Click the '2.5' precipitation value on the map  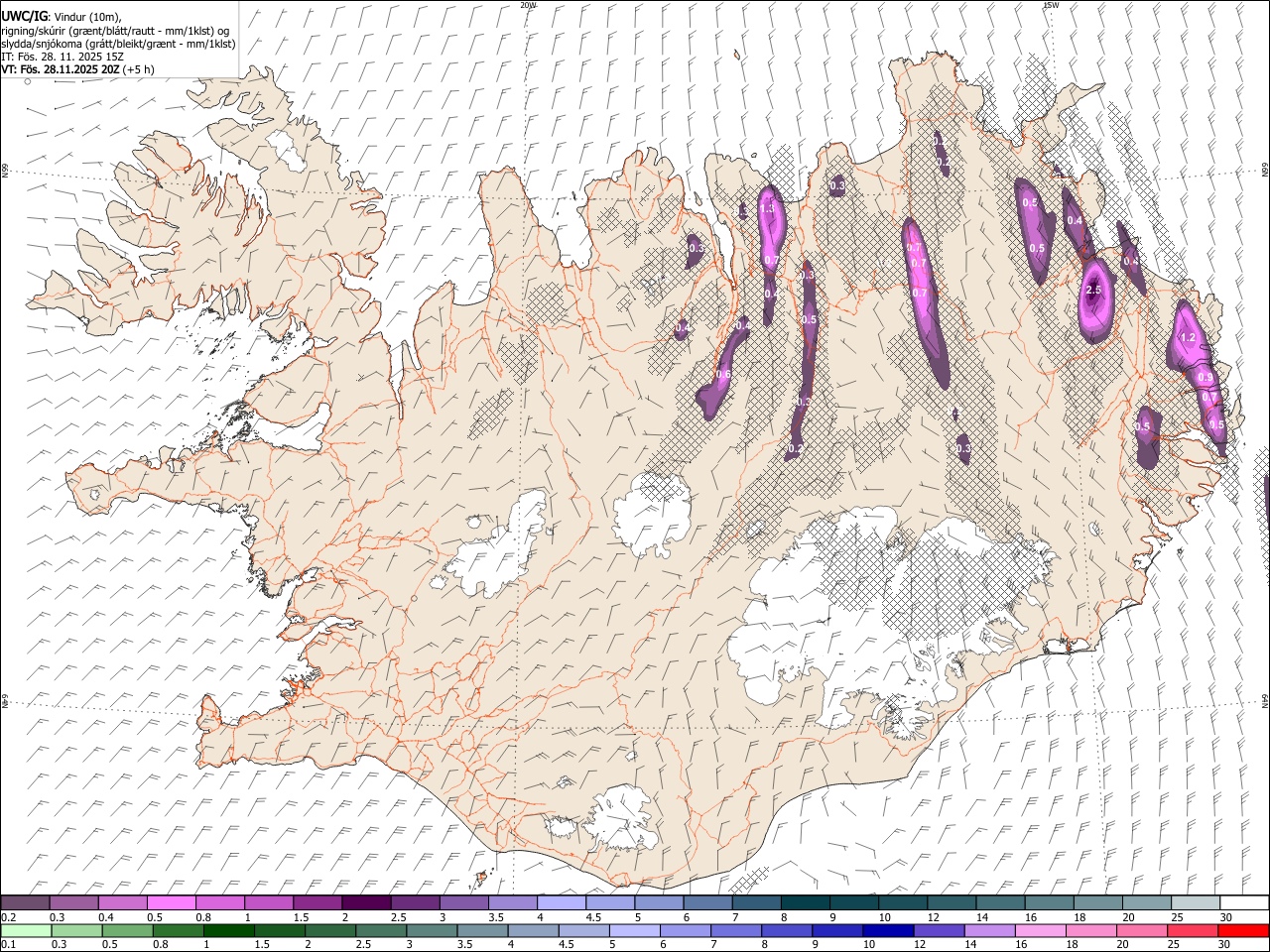pyautogui.click(x=1093, y=290)
